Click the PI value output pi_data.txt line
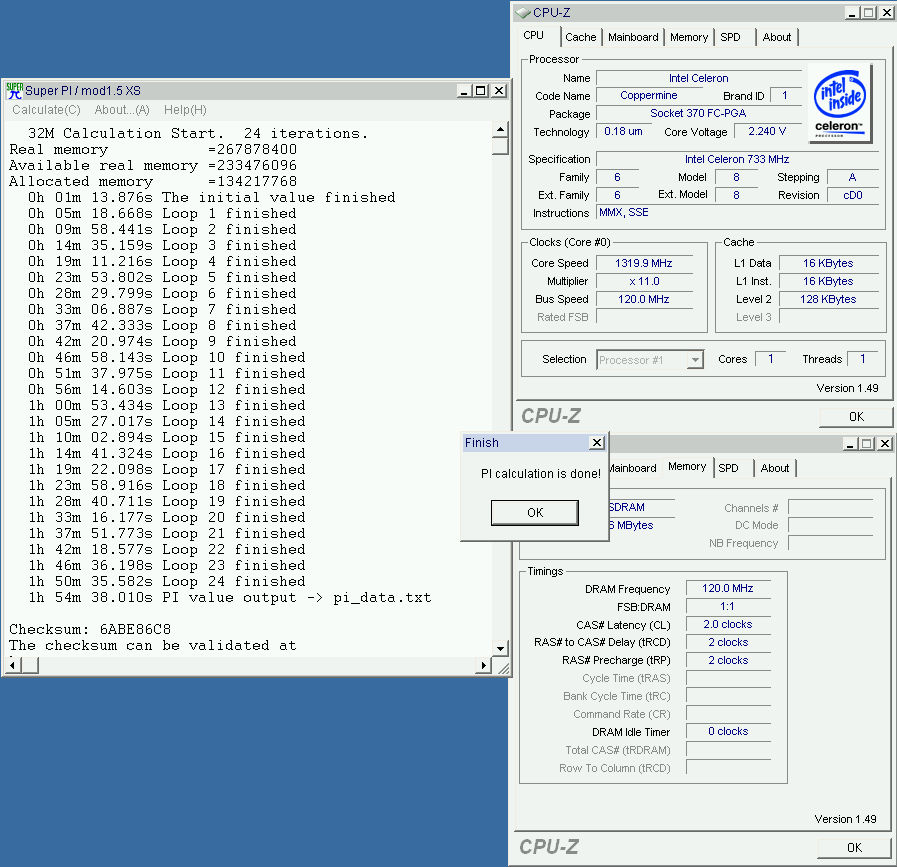Image resolution: width=897 pixels, height=867 pixels. coord(229,597)
